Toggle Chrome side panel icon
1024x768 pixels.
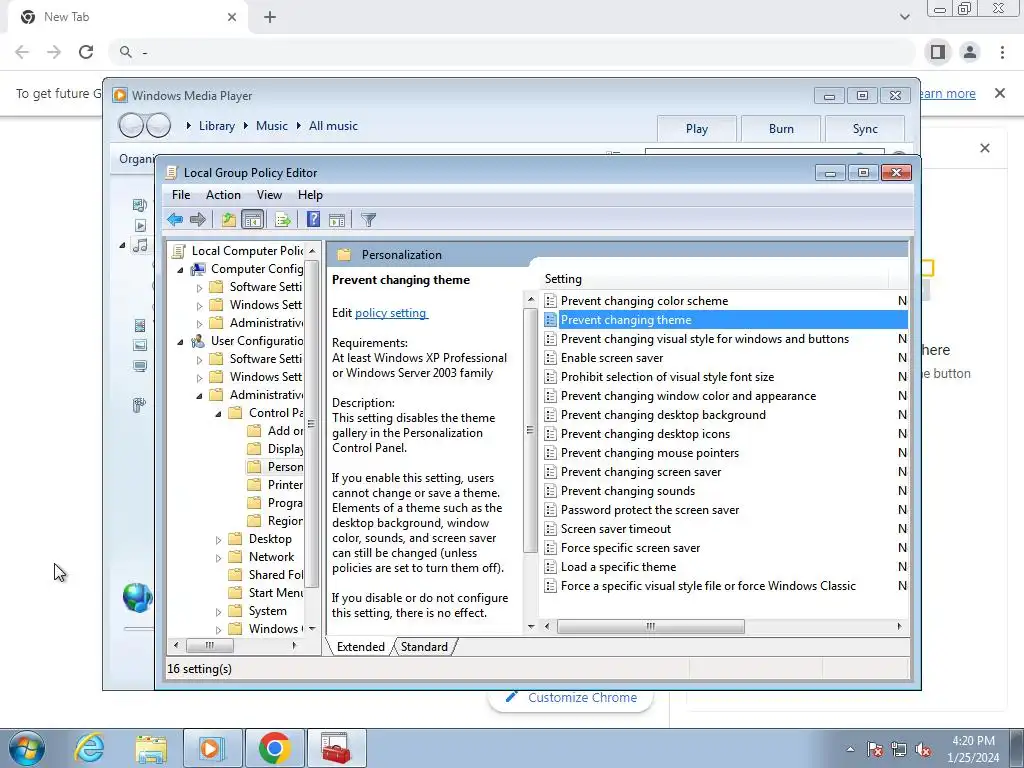(938, 52)
